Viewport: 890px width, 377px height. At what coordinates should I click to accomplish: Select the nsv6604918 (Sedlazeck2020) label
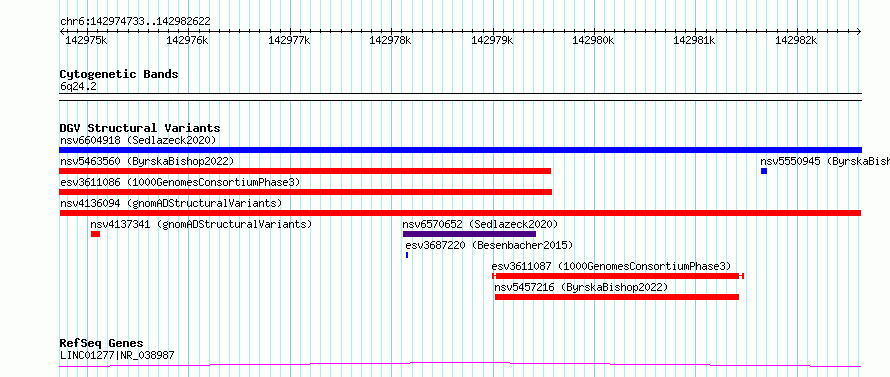[138, 140]
